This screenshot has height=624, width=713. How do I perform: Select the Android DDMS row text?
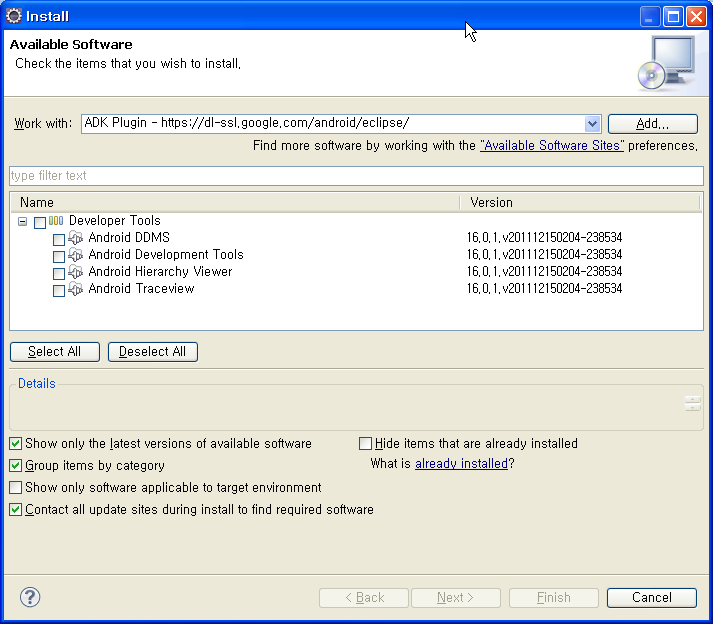click(x=129, y=237)
